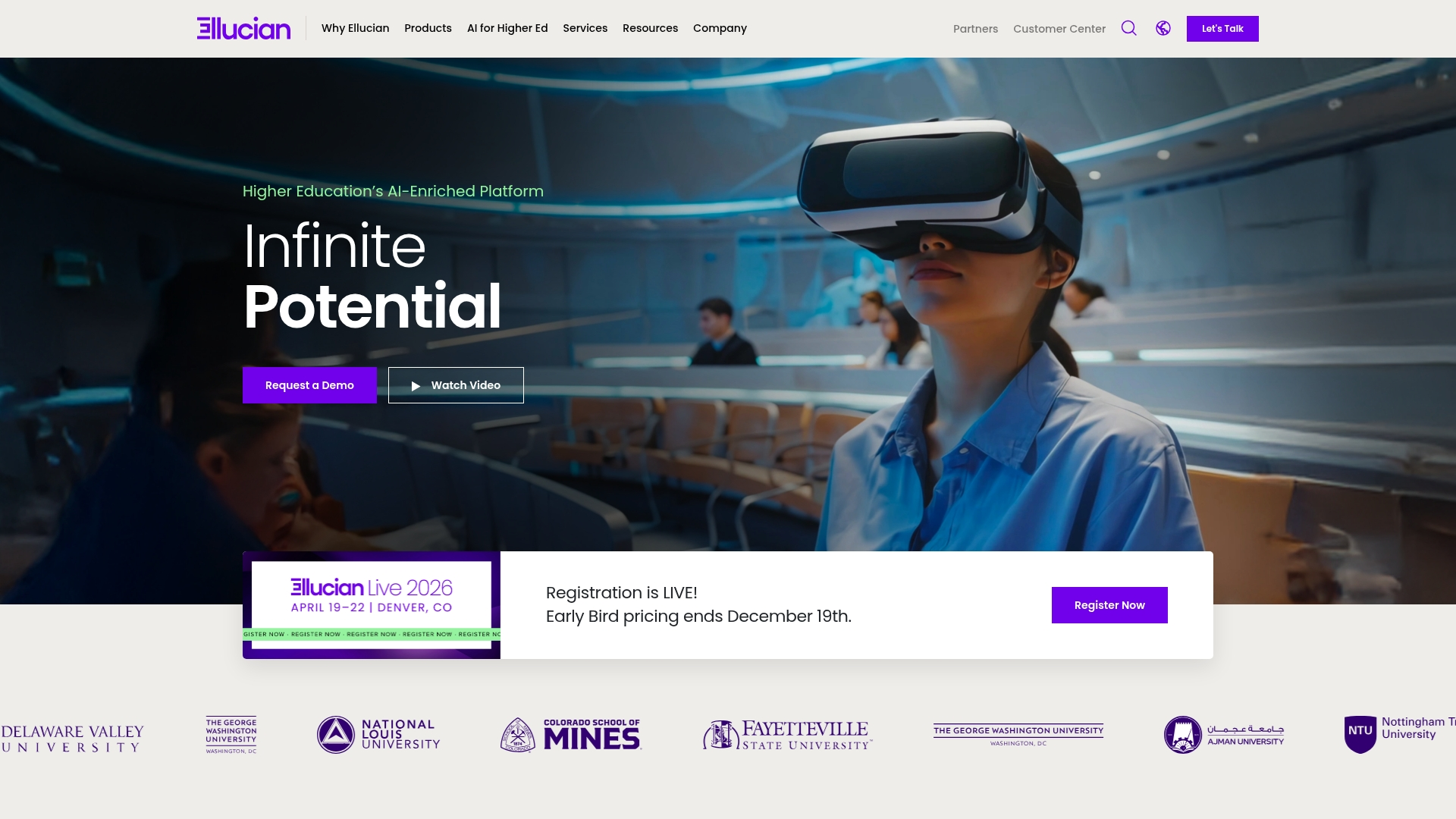This screenshot has height=819, width=1456.
Task: Click the Nottingham Trent University NTU logo
Action: click(x=1399, y=733)
